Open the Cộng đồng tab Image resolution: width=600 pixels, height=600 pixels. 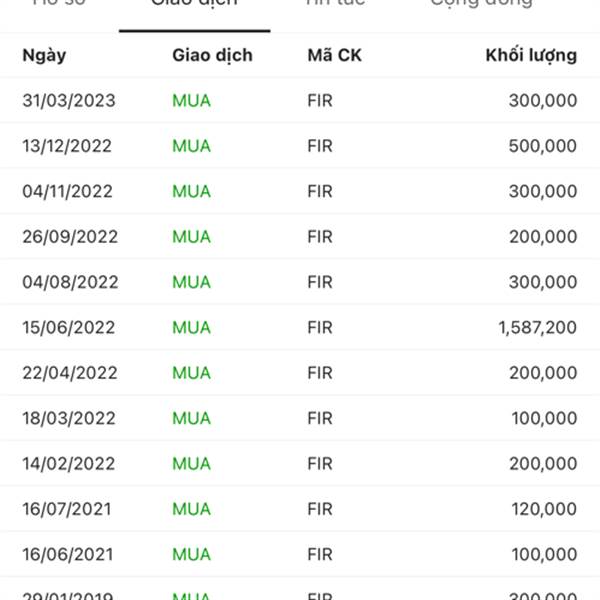click(x=481, y=3)
